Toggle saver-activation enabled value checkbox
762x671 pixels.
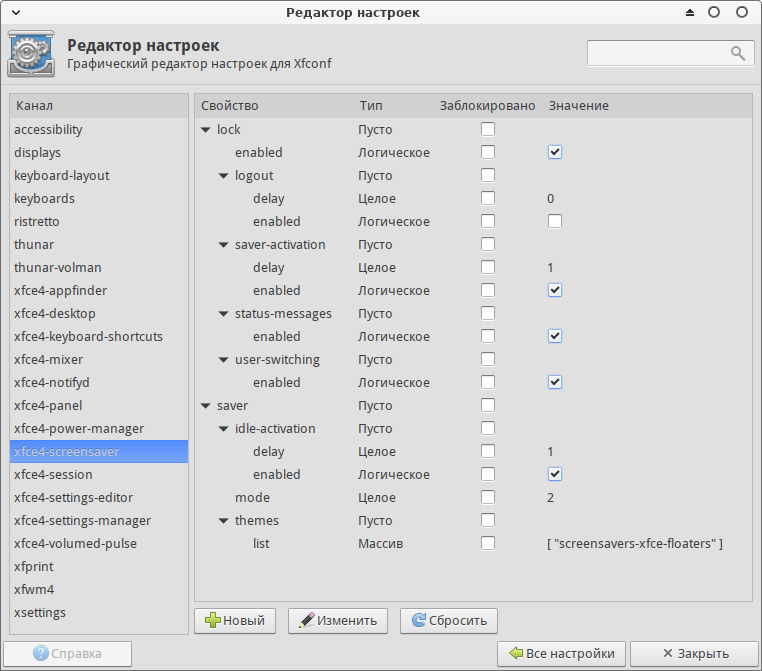[x=554, y=290]
